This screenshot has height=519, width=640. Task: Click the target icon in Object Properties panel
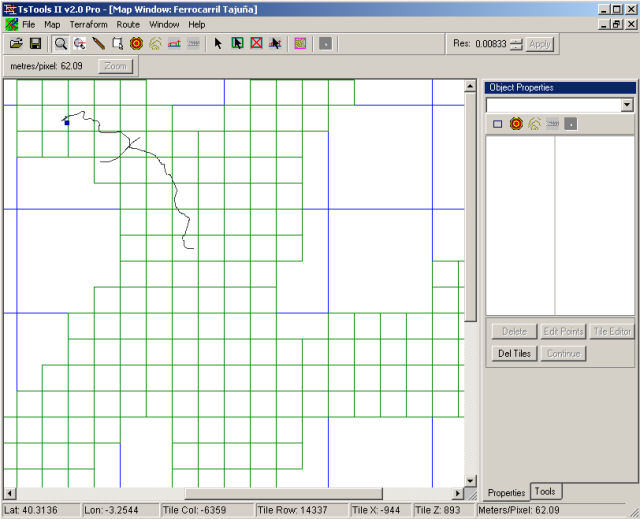pyautogui.click(x=516, y=124)
